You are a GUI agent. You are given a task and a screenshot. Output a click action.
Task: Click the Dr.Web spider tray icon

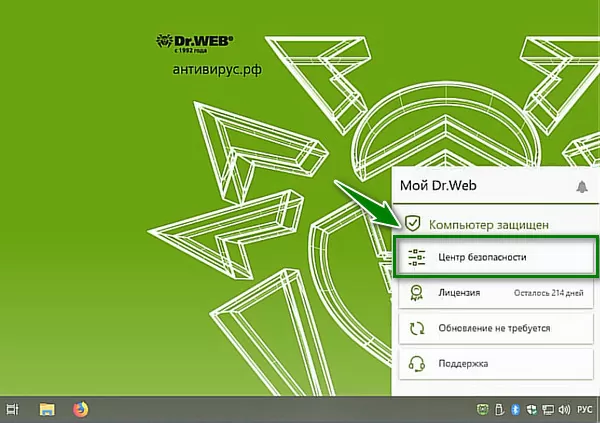tap(482, 410)
